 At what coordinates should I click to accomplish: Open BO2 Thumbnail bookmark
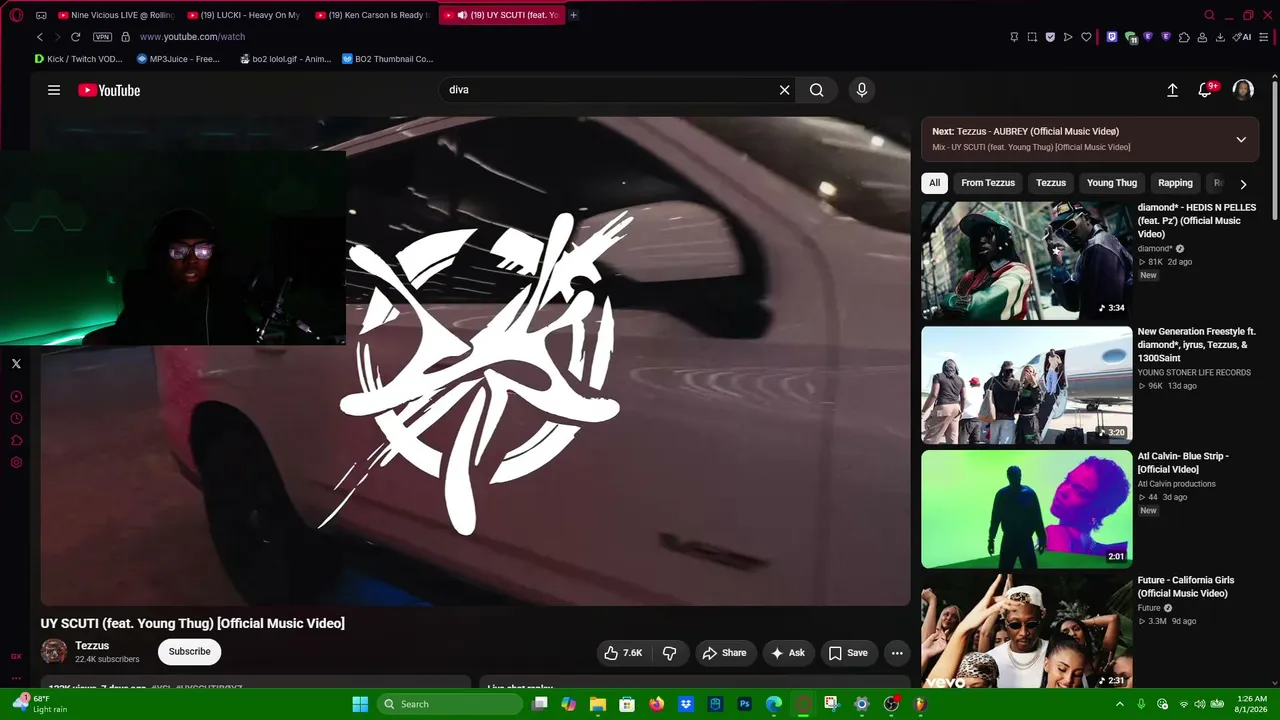coord(387,59)
